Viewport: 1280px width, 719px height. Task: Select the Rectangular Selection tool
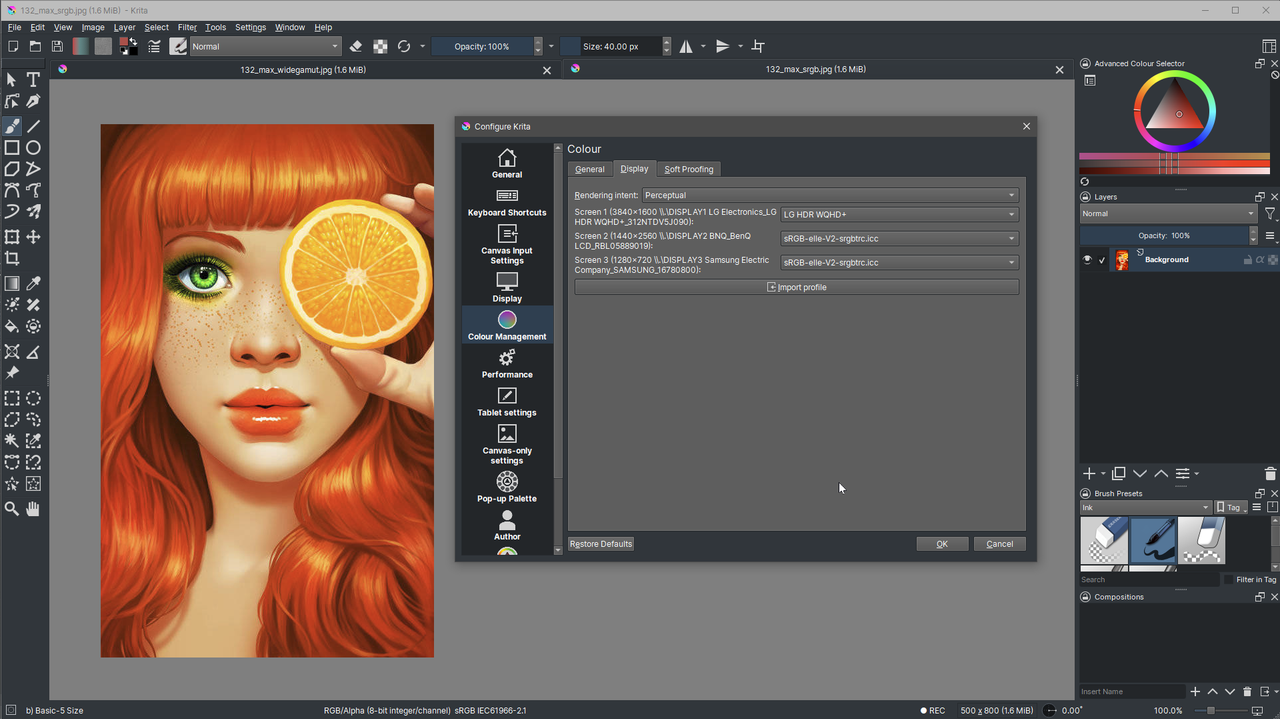pyautogui.click(x=12, y=398)
